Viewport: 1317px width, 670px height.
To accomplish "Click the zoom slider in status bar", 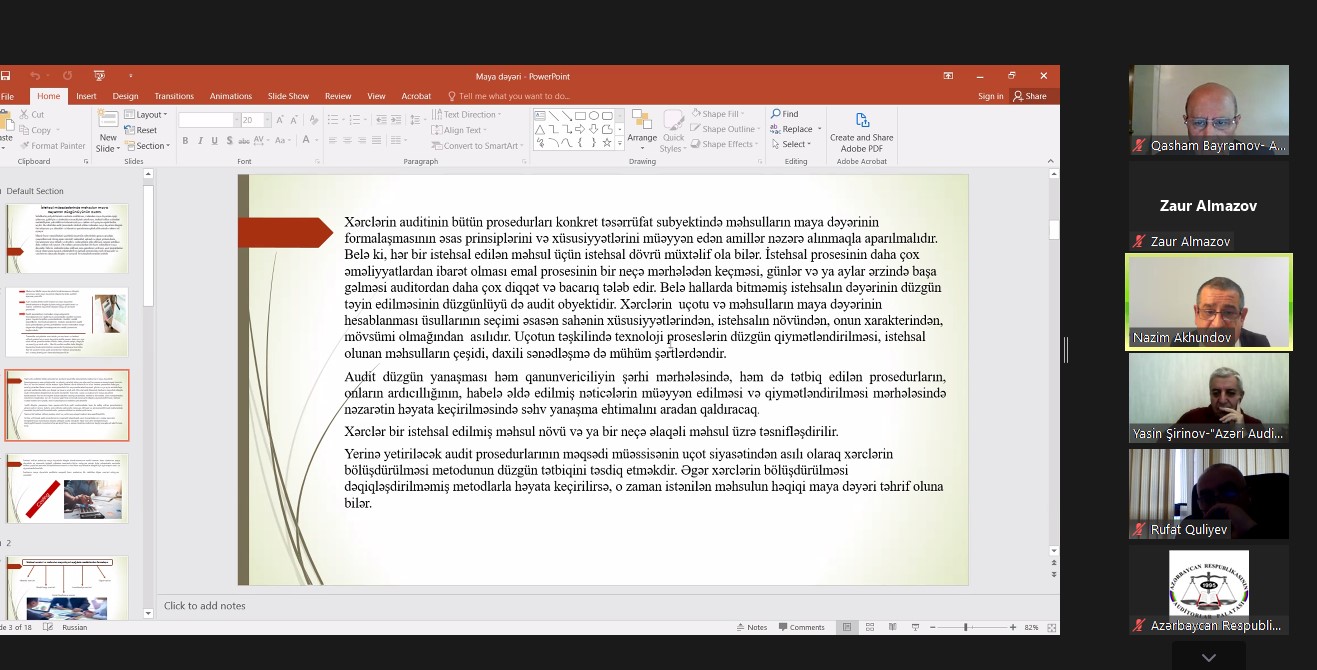I will [966, 627].
